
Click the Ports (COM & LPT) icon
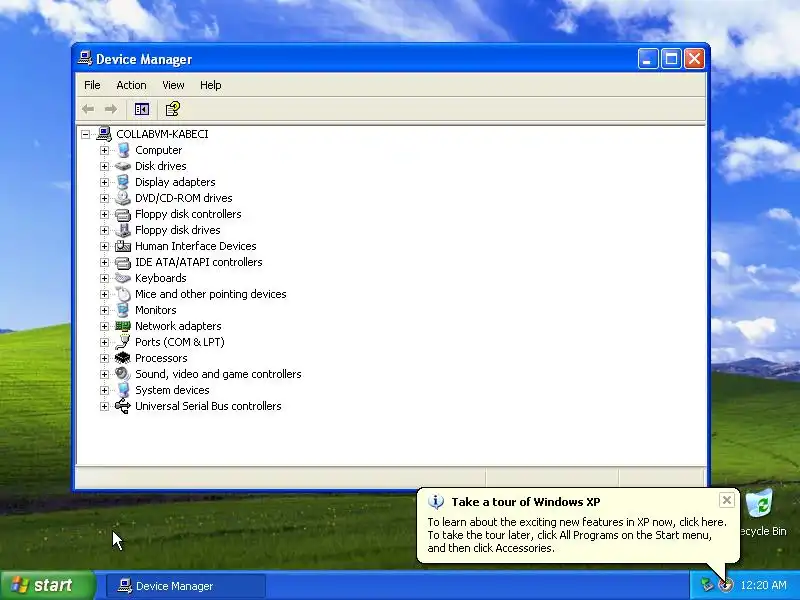click(123, 342)
